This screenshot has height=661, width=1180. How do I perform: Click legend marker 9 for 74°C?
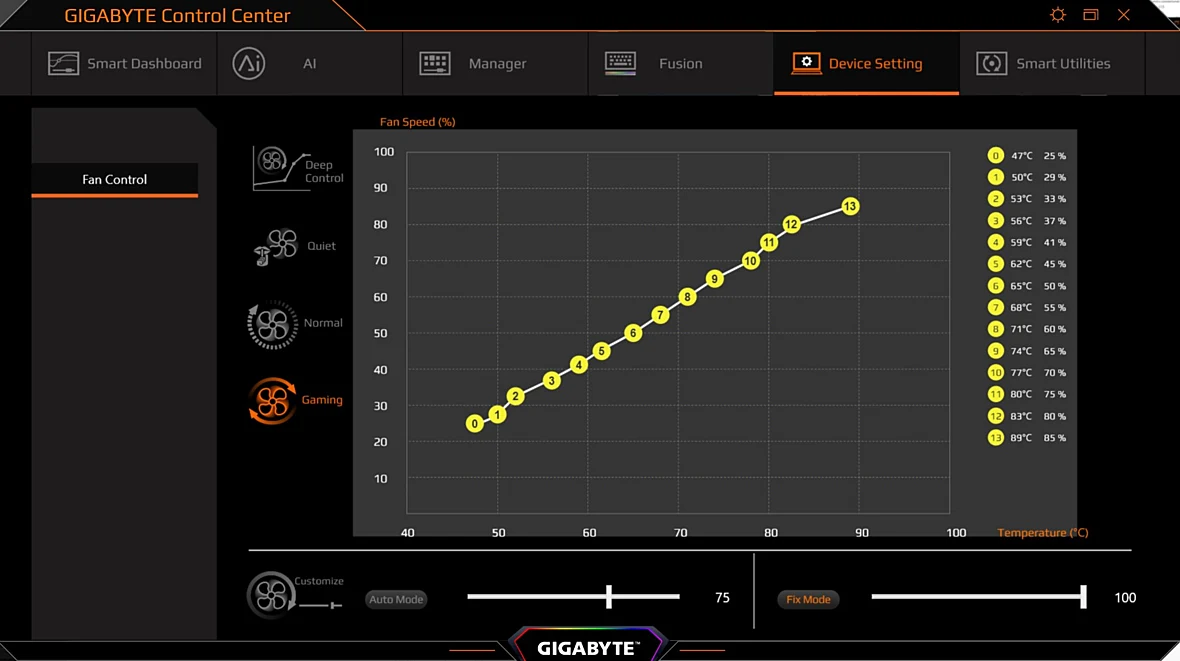click(x=995, y=351)
